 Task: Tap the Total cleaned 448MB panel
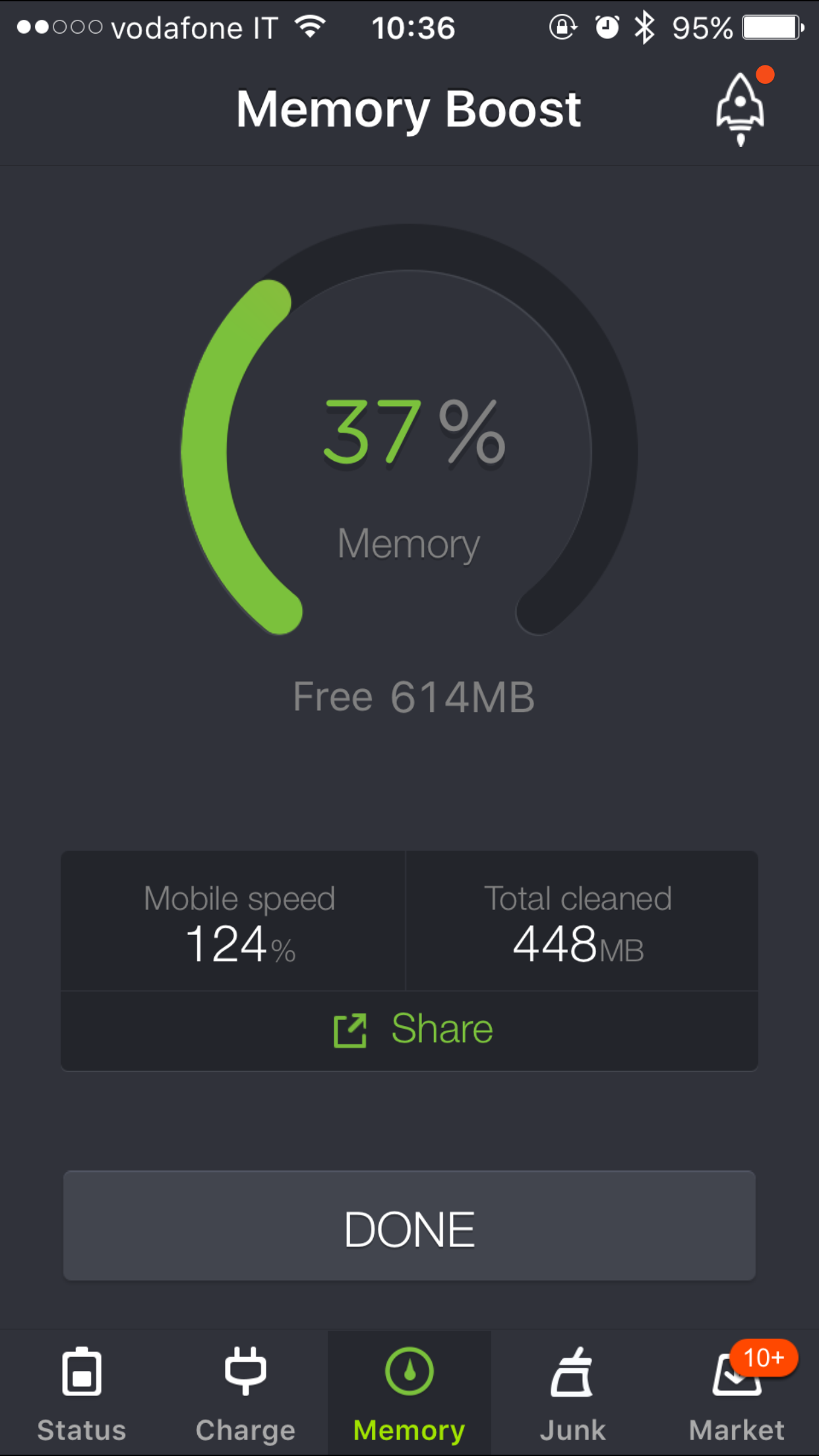[x=582, y=921]
